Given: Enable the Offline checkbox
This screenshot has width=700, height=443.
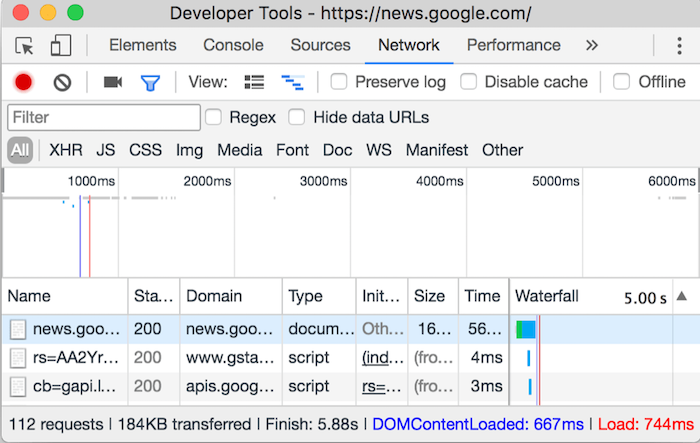Looking at the screenshot, I should point(621,82).
